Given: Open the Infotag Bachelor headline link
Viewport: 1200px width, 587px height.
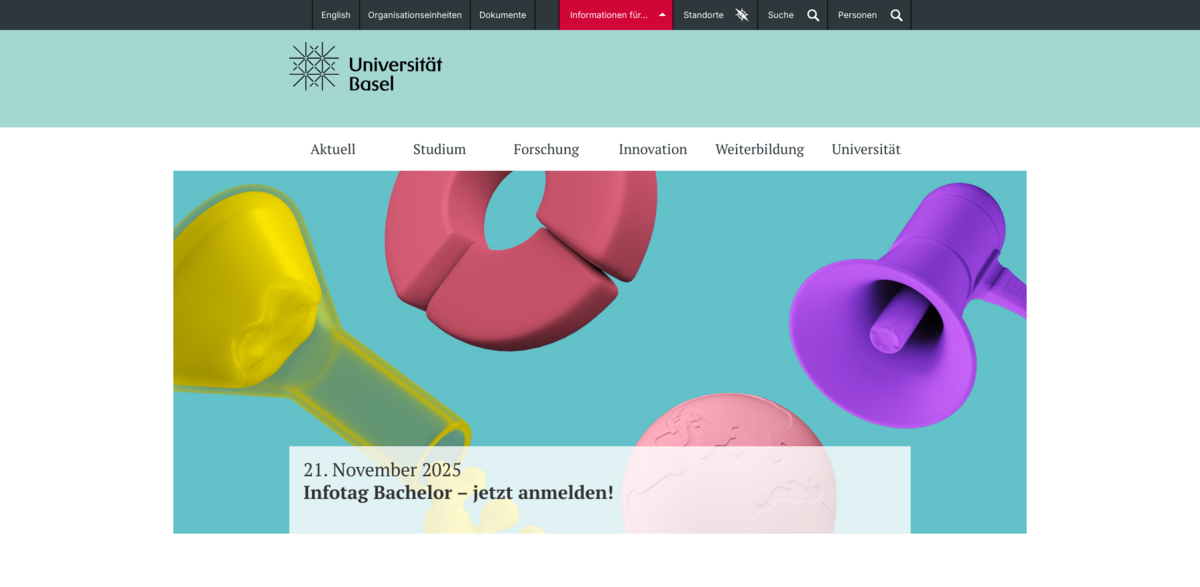Looking at the screenshot, I should (x=458, y=493).
